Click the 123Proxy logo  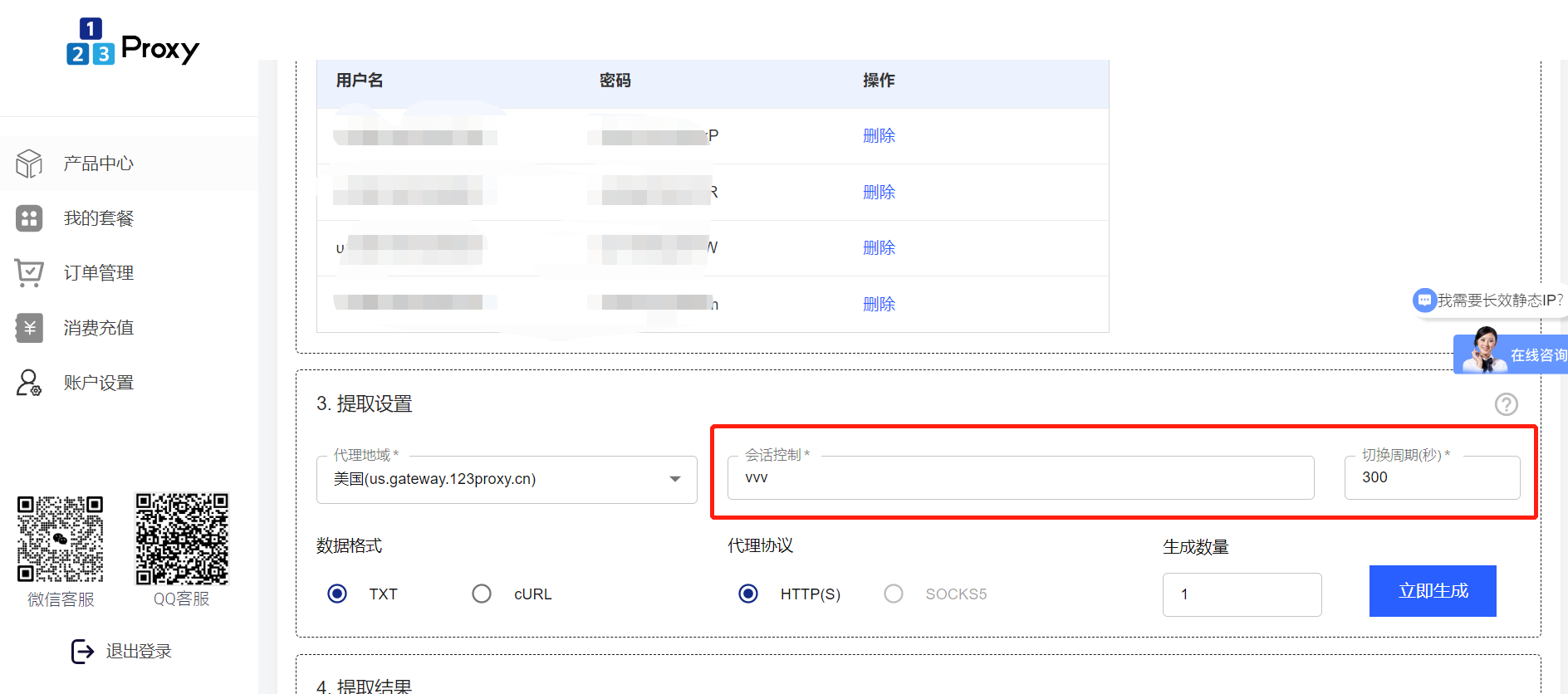(x=133, y=42)
